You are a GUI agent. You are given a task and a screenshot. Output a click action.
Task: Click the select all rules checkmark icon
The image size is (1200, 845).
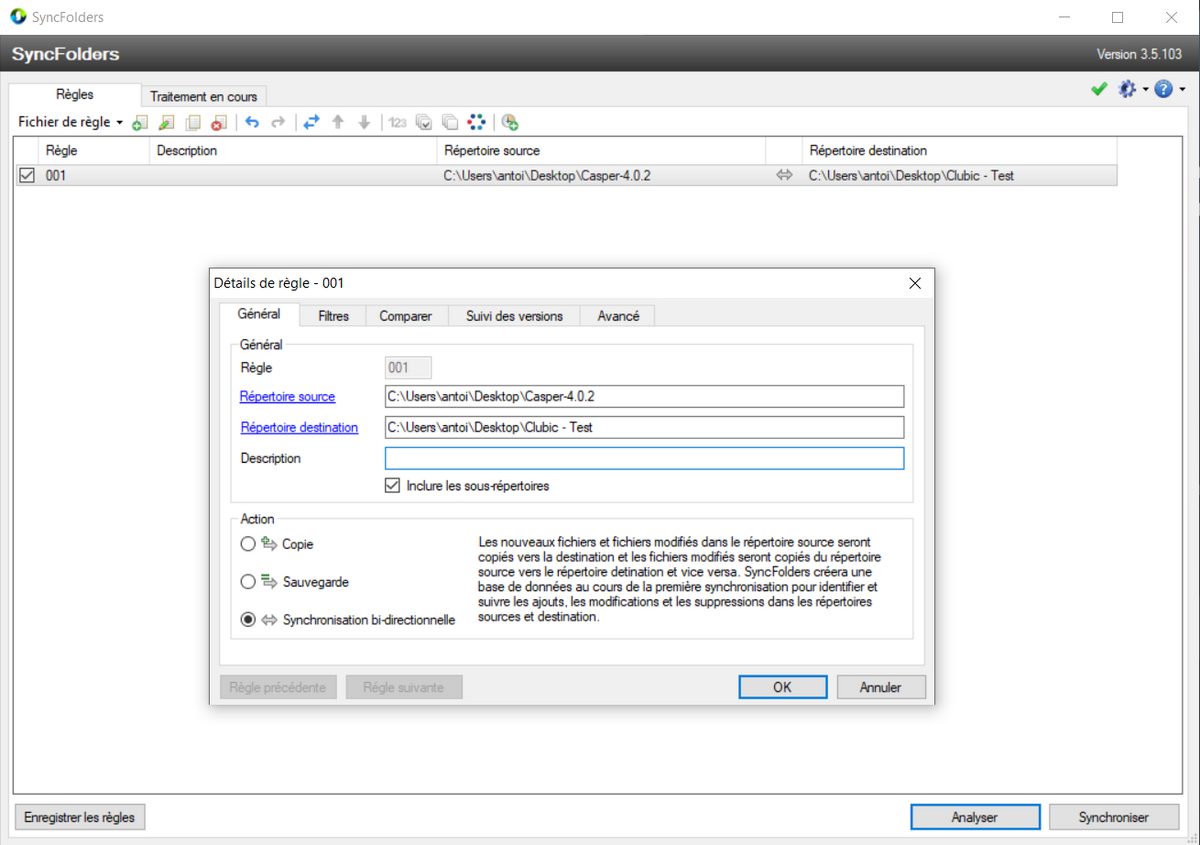pyautogui.click(x=424, y=122)
